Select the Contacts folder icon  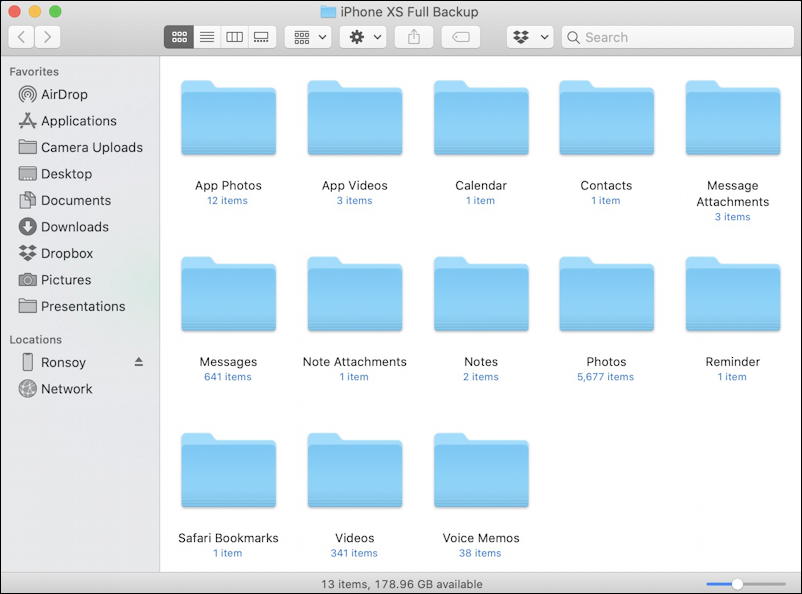[607, 118]
